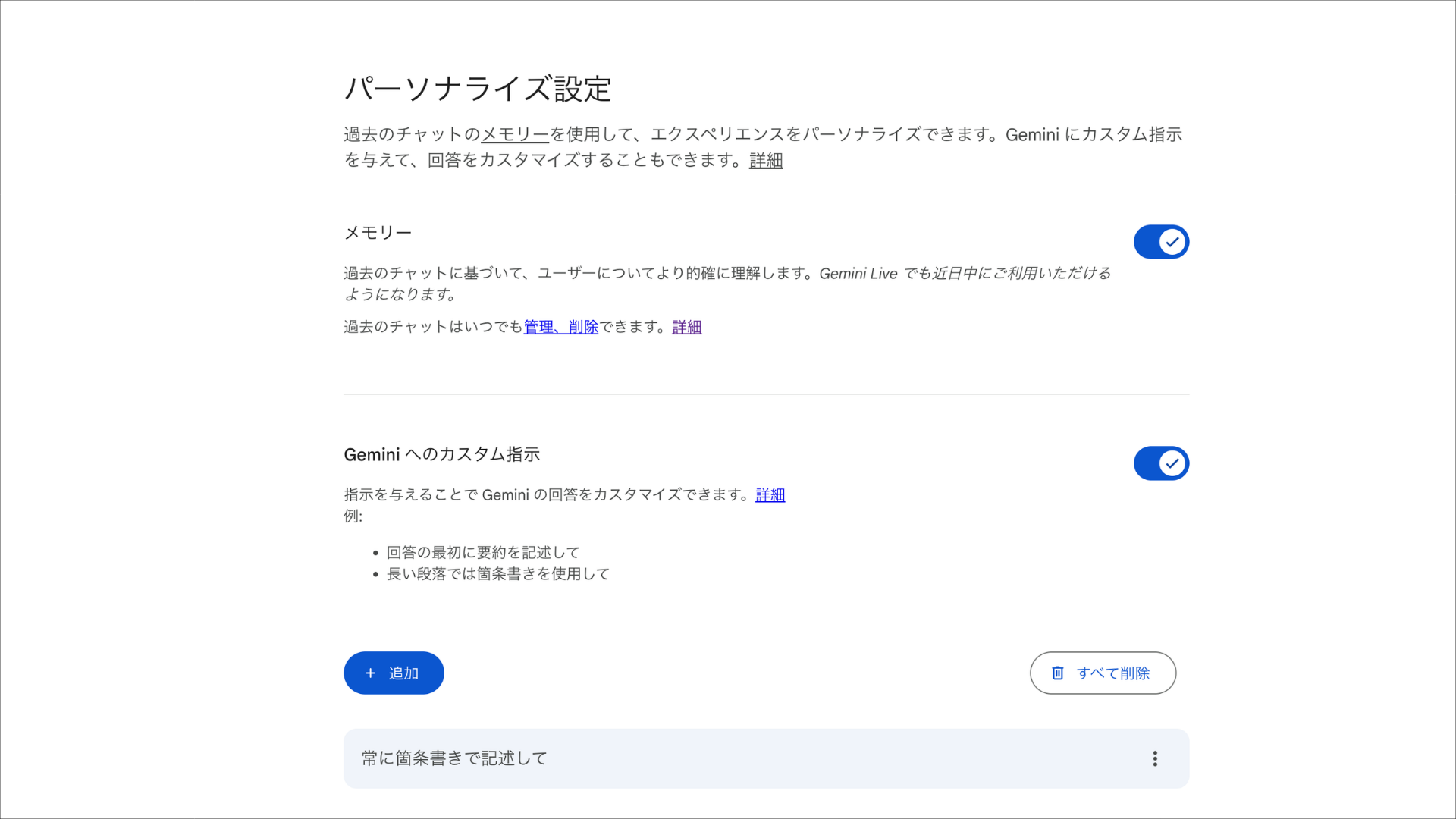Click the すべて削除 button
The image size is (1456, 819).
tap(1103, 673)
